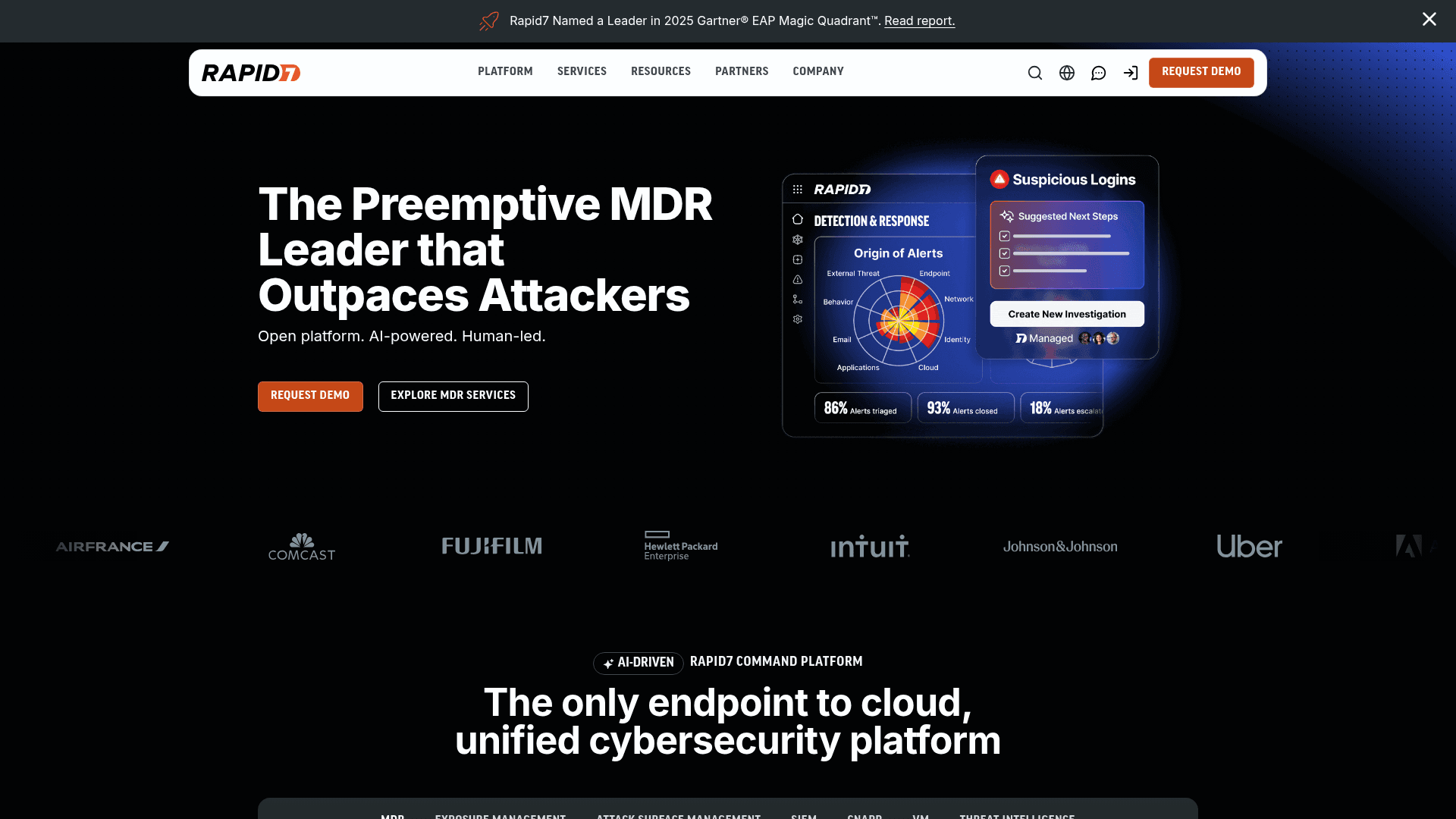Check the second Suggested Next Steps item

pos(1005,253)
